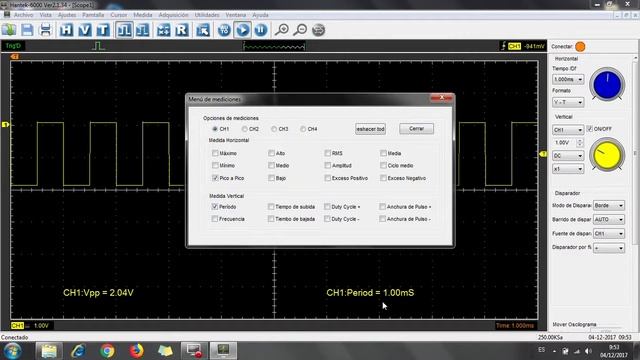The height and width of the screenshot is (360, 640).
Task: Enable the Mínimo checkbox
Action: (x=215, y=165)
